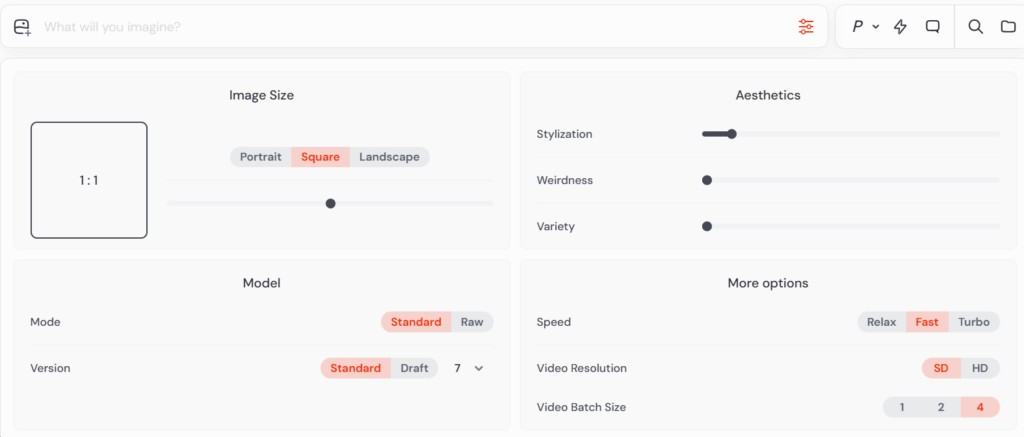Viewport: 1024px width, 437px height.
Task: Click the add image icon in prompt bar
Action: (x=22, y=27)
